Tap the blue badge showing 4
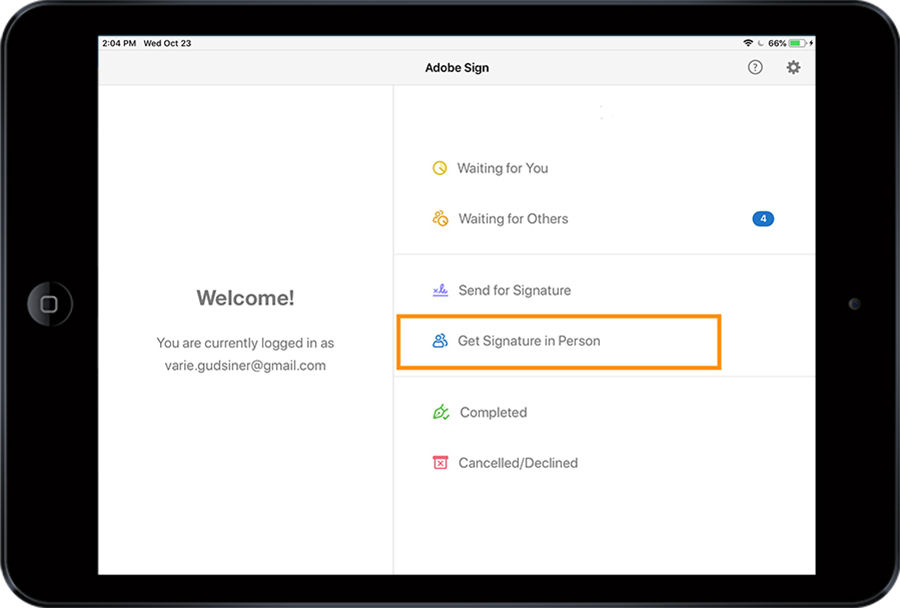 coord(763,219)
